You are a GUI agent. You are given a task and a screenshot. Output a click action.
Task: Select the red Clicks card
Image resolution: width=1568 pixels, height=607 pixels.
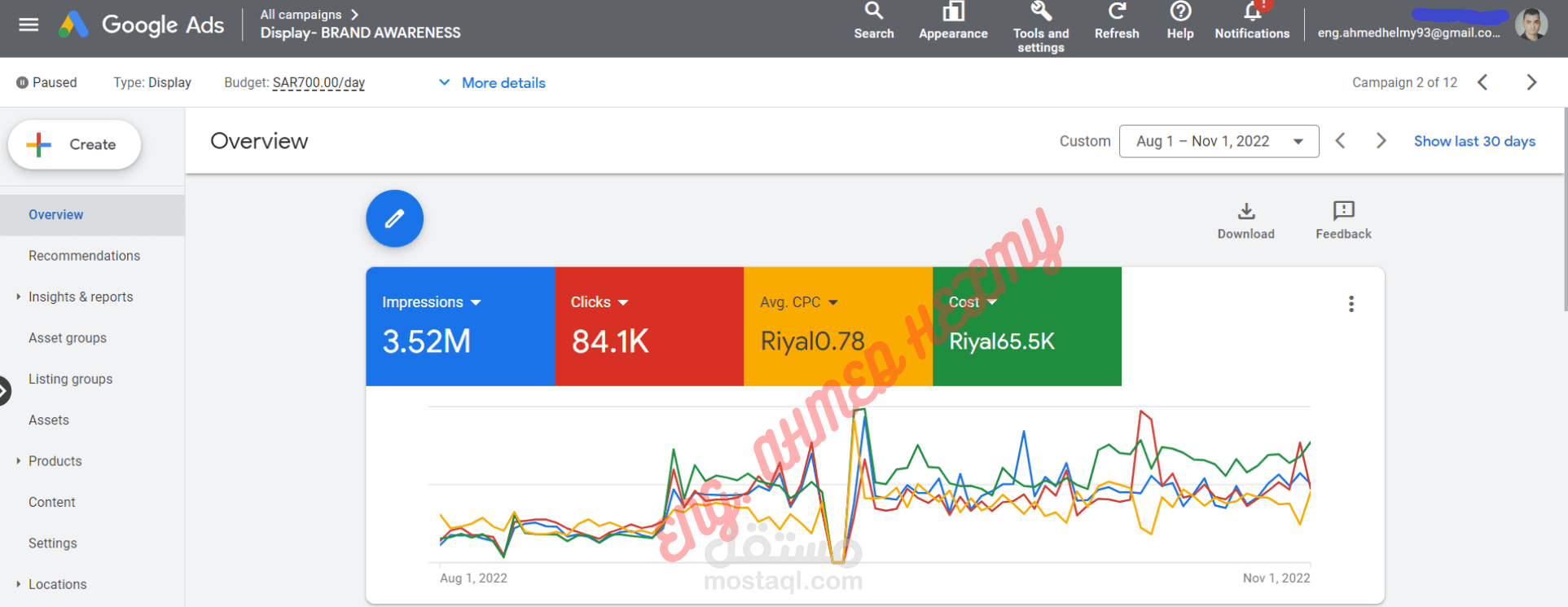(649, 326)
